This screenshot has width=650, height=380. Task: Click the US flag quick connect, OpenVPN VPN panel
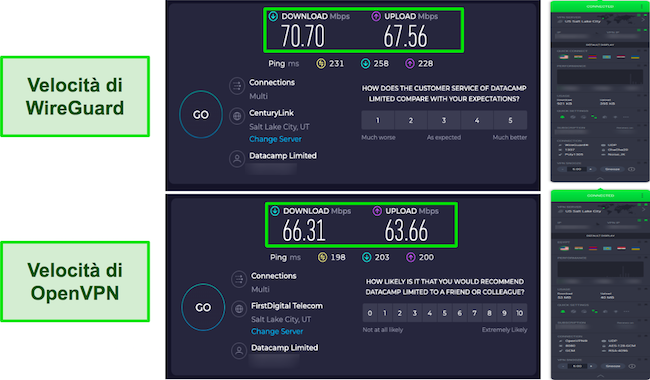(564, 248)
